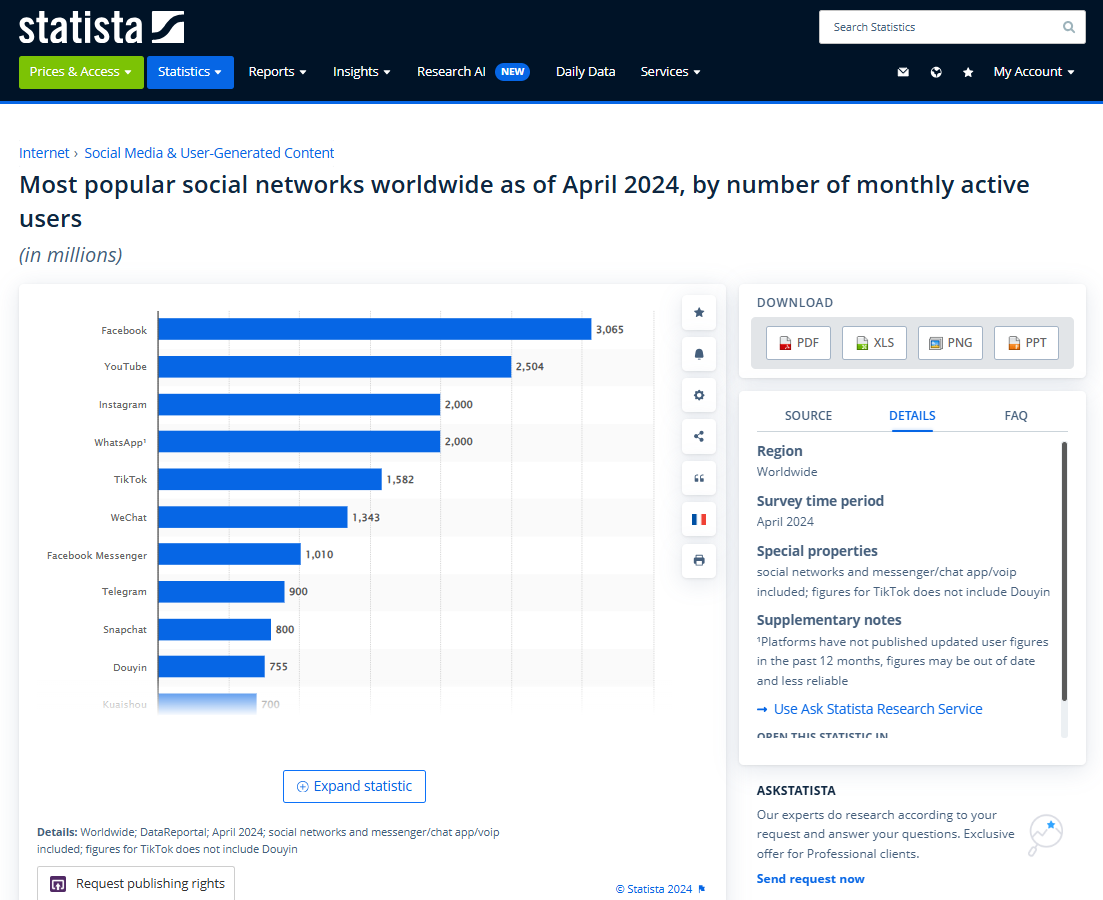Switch language using French flag icon
This screenshot has width=1103, height=900.
(x=698, y=519)
